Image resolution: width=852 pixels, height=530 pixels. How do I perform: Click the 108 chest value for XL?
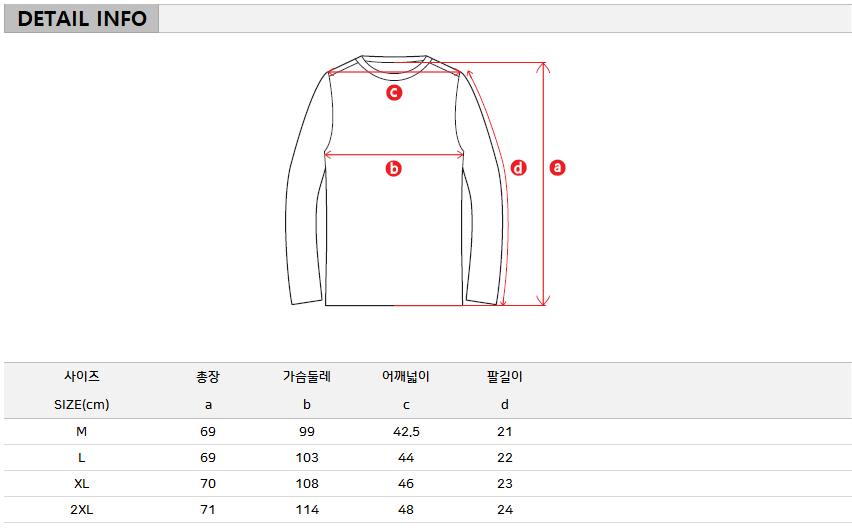pos(307,484)
